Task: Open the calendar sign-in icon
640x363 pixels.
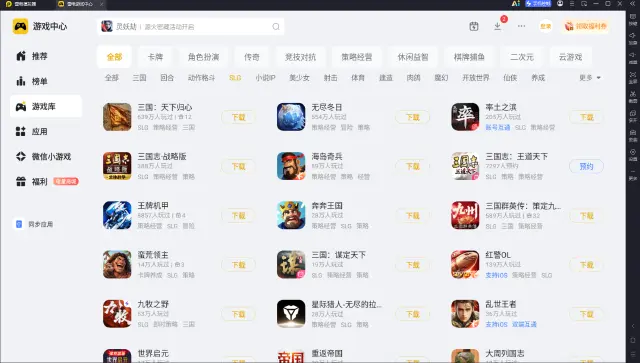Action: tap(473, 26)
